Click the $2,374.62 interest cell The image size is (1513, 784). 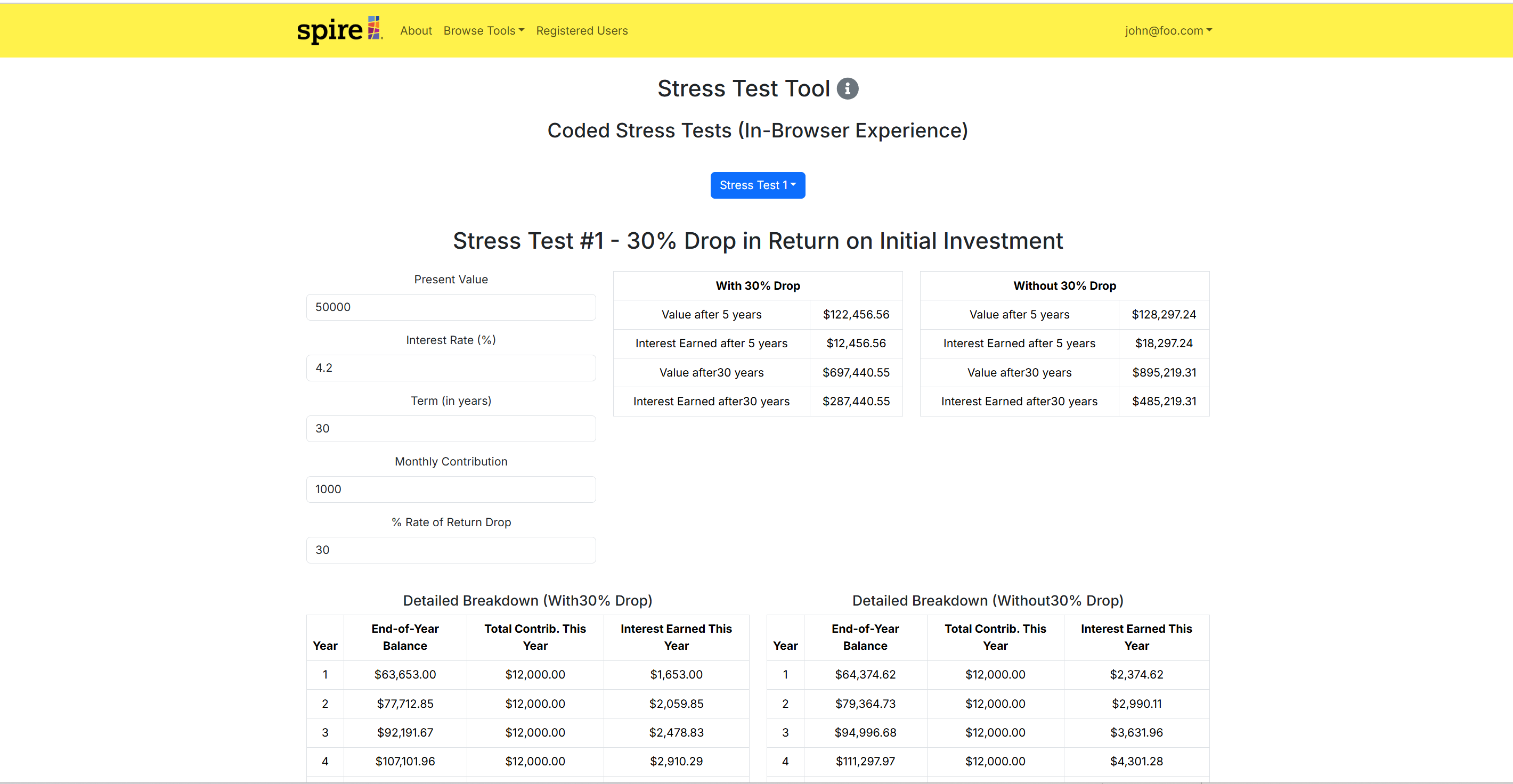(x=1136, y=674)
